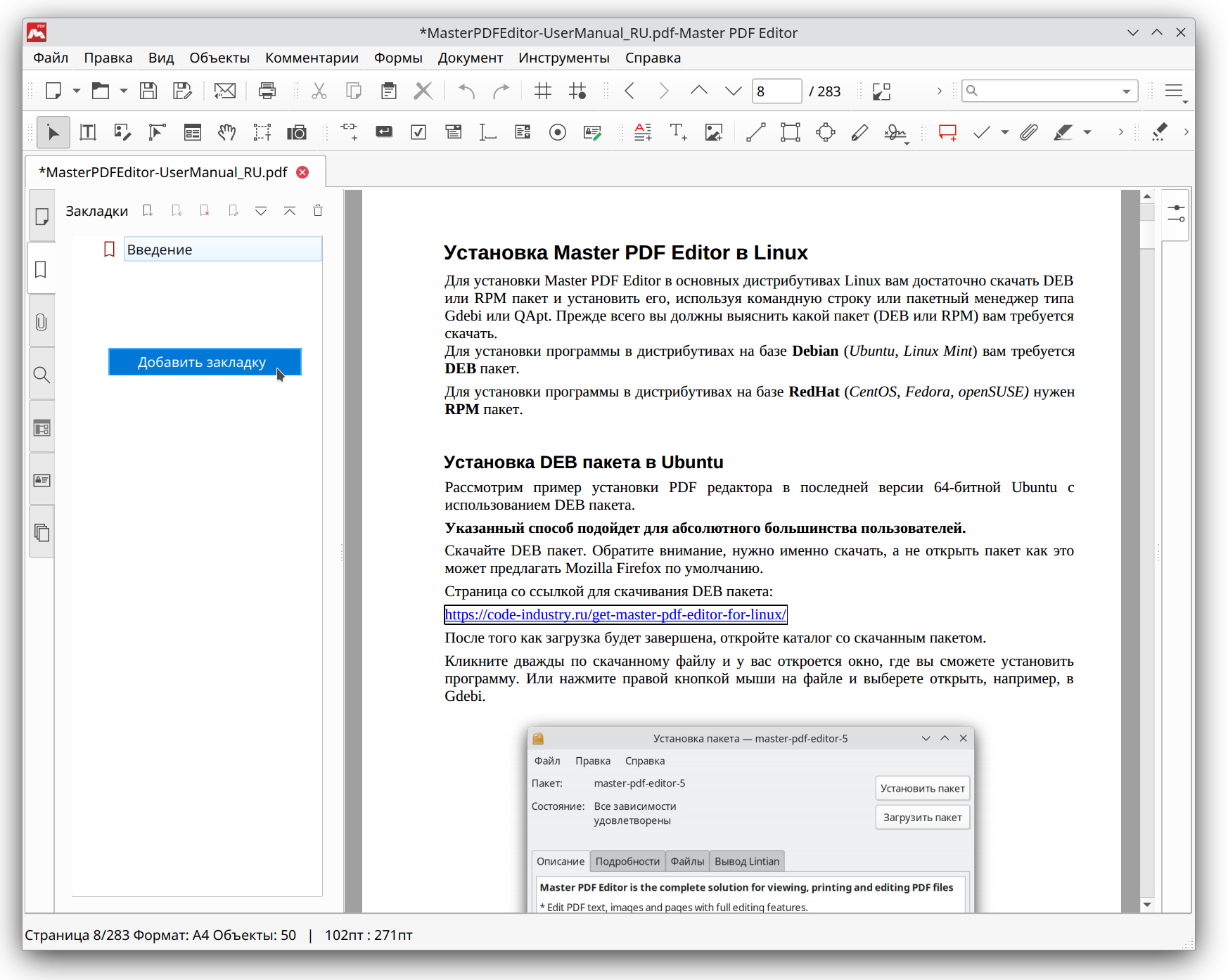Open the hamburger menu button
Screen dimensions: 1228x980
[x=1174, y=91]
